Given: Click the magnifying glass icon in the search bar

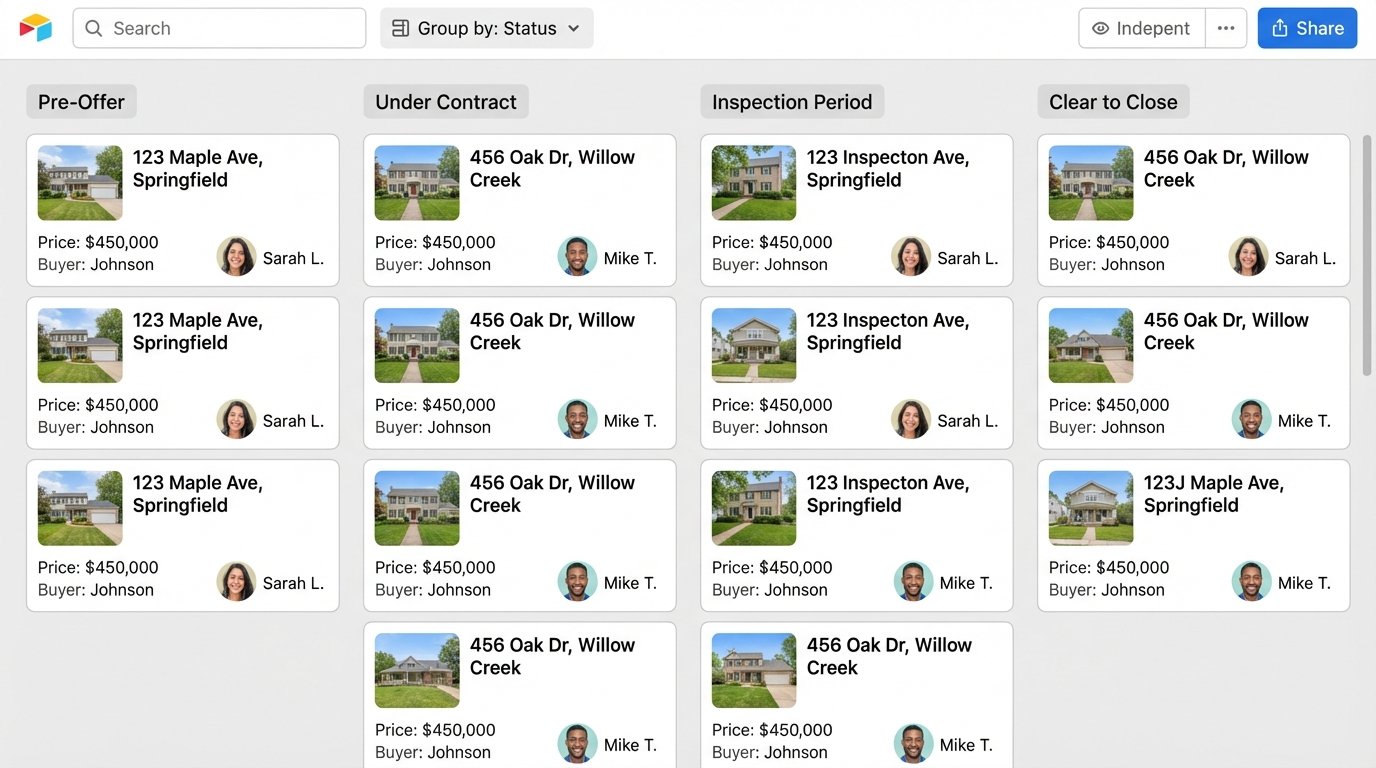Looking at the screenshot, I should [x=93, y=28].
